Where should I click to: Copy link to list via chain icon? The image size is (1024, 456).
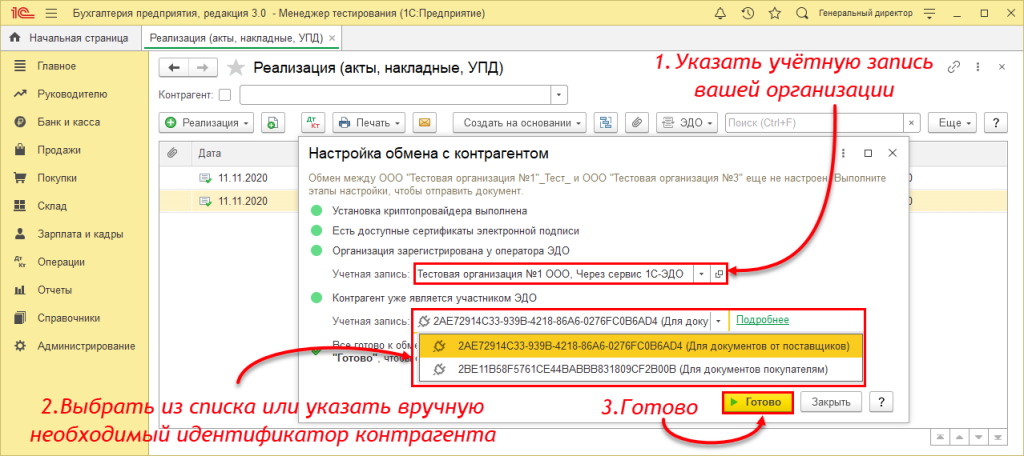(955, 67)
